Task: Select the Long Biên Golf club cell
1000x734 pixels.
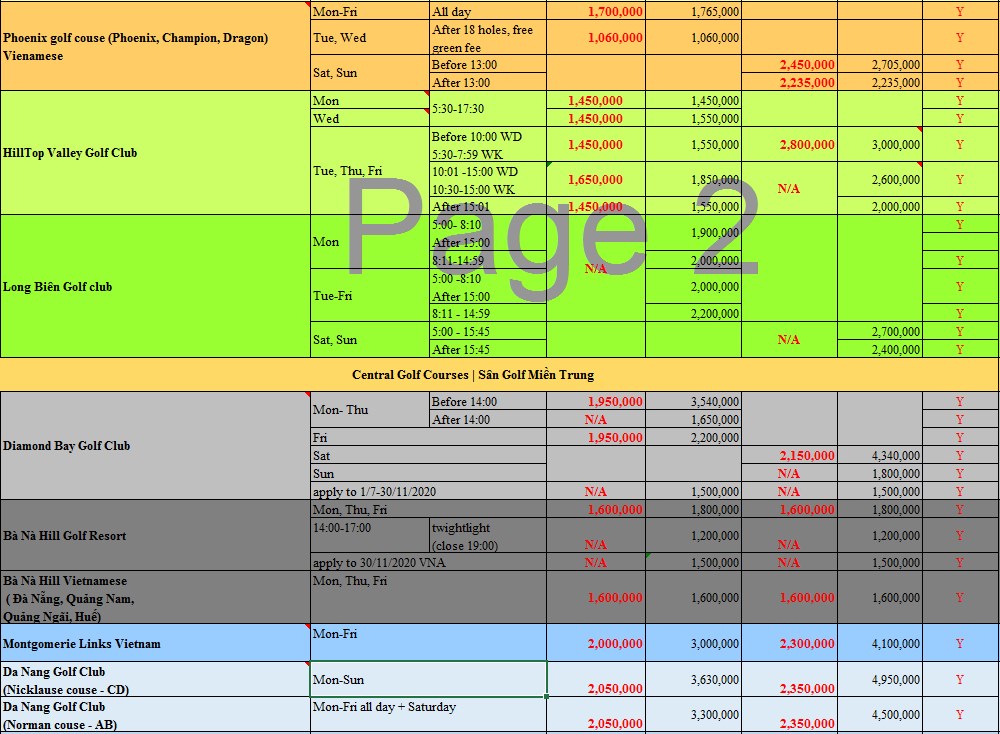Action: 155,286
